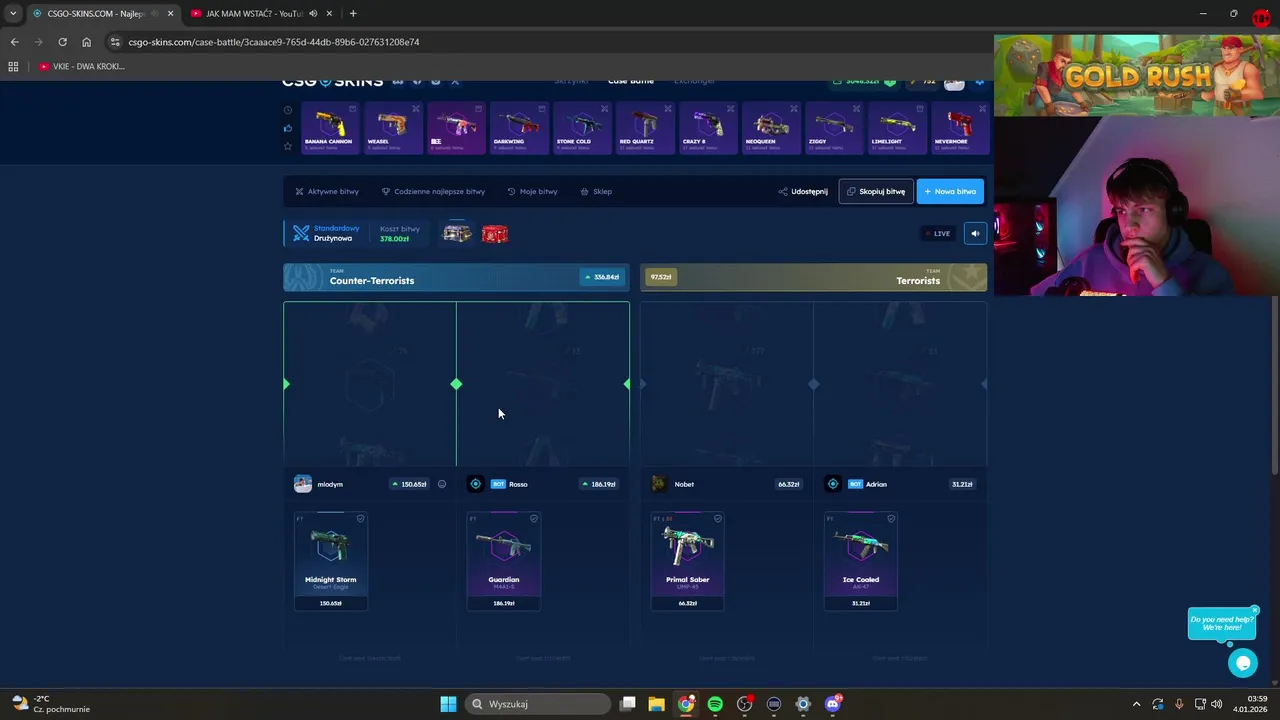Go back with browser back arrow
This screenshot has width=1280, height=720.
point(14,42)
